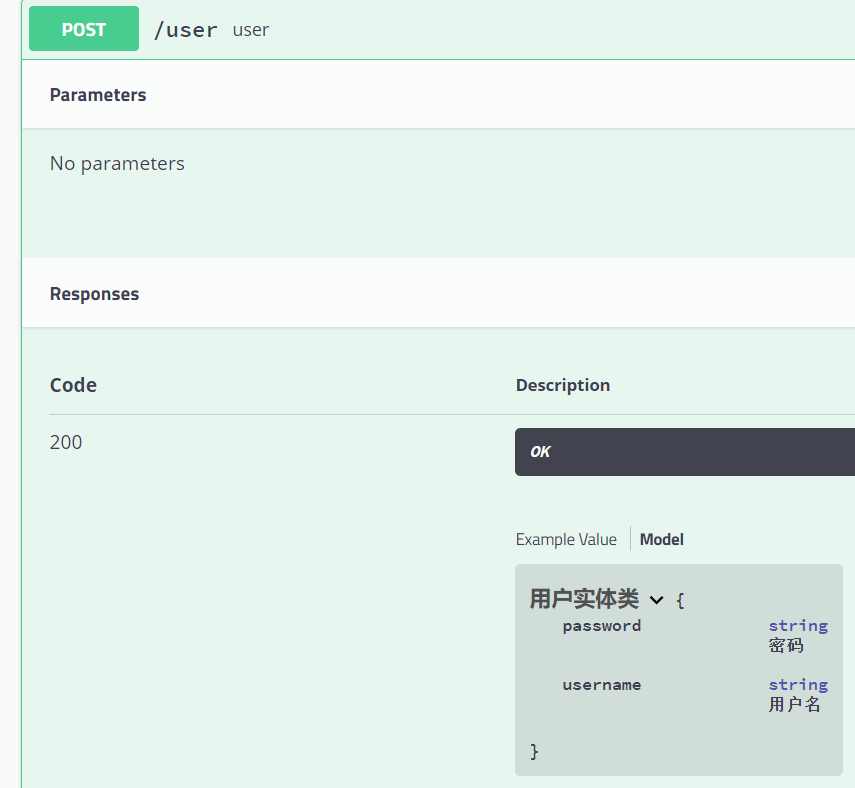Click the /user endpoint path

[186, 30]
